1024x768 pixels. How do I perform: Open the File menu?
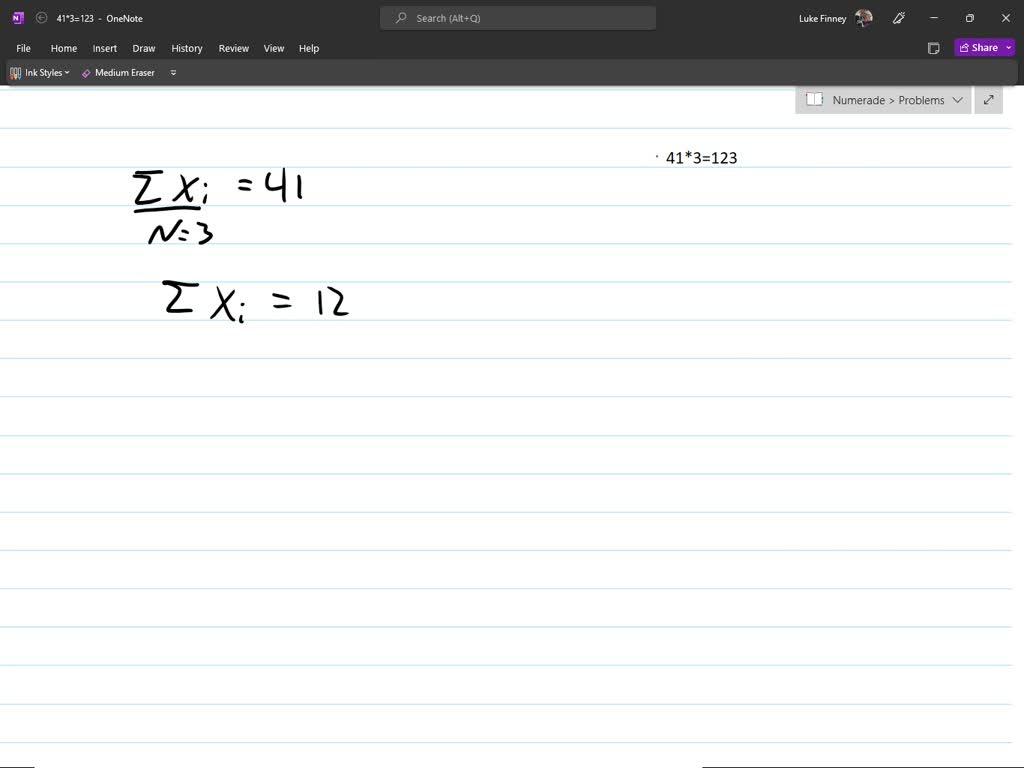tap(23, 48)
